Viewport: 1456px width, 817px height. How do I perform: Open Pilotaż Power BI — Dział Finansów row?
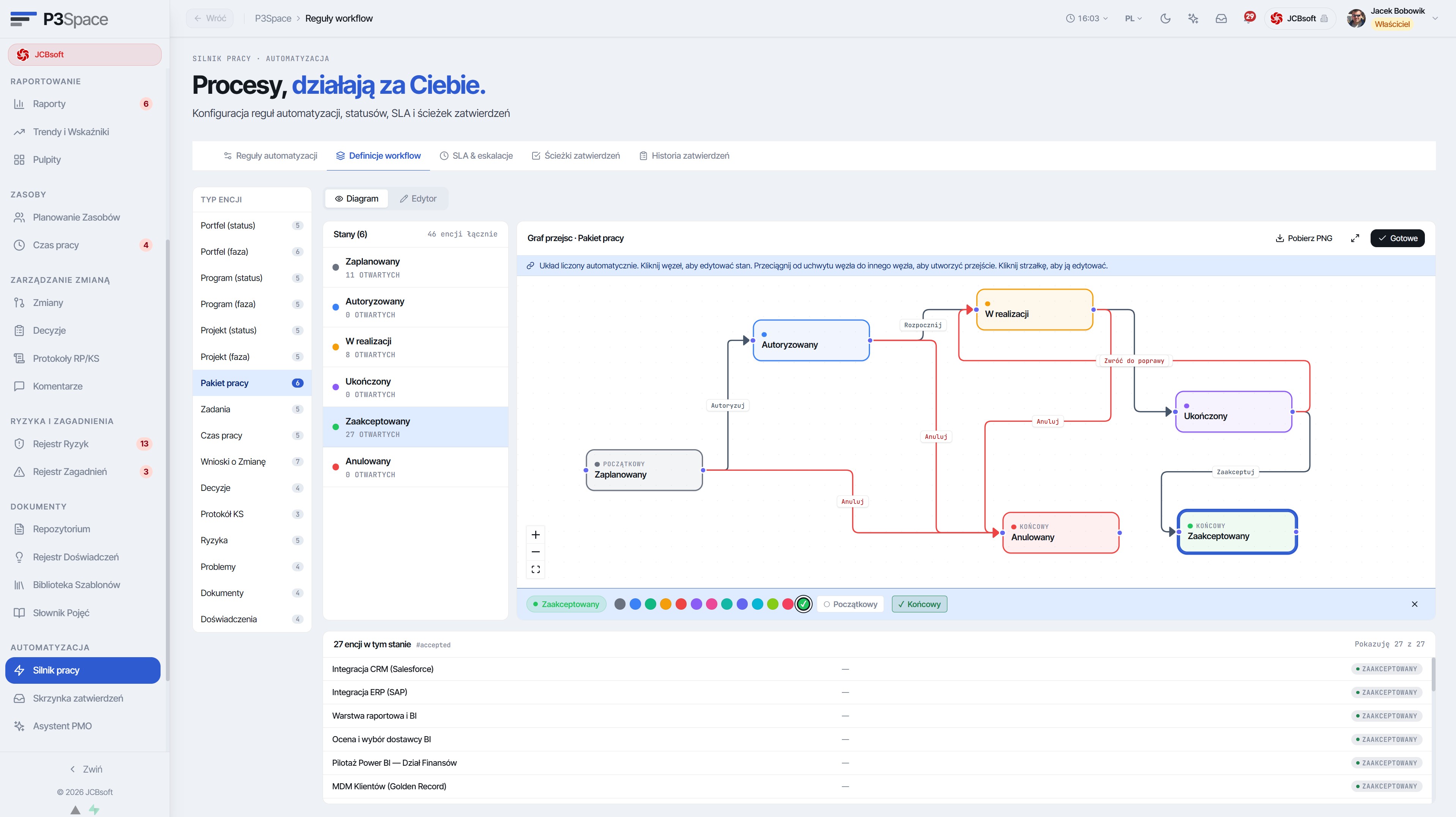(x=877, y=763)
